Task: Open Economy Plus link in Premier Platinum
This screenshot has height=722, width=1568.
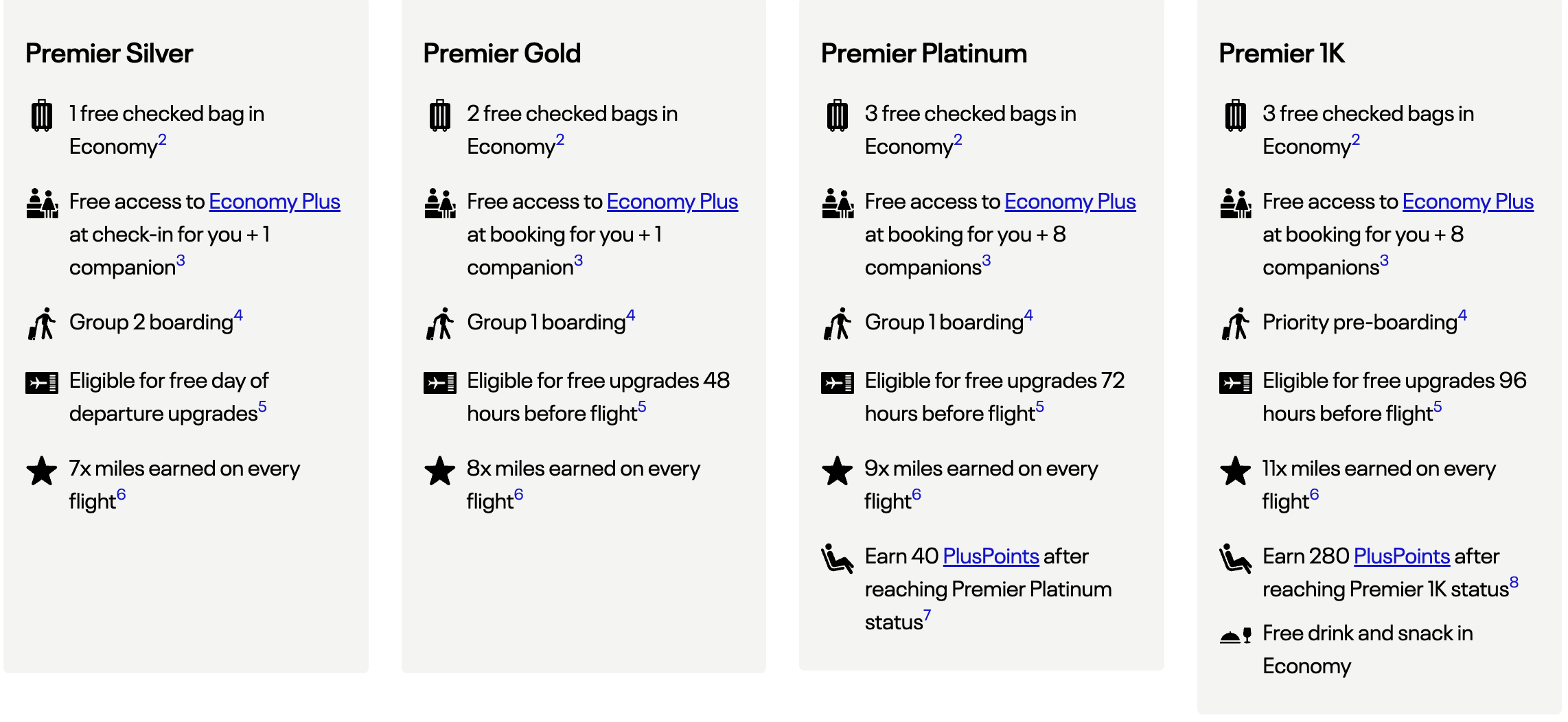Action: [1070, 202]
